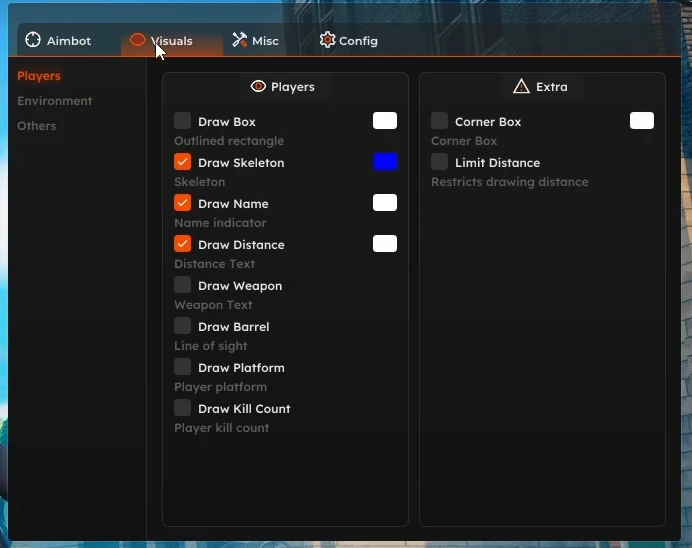Pick the Corner Box color swatch
This screenshot has width=692, height=548.
[642, 121]
